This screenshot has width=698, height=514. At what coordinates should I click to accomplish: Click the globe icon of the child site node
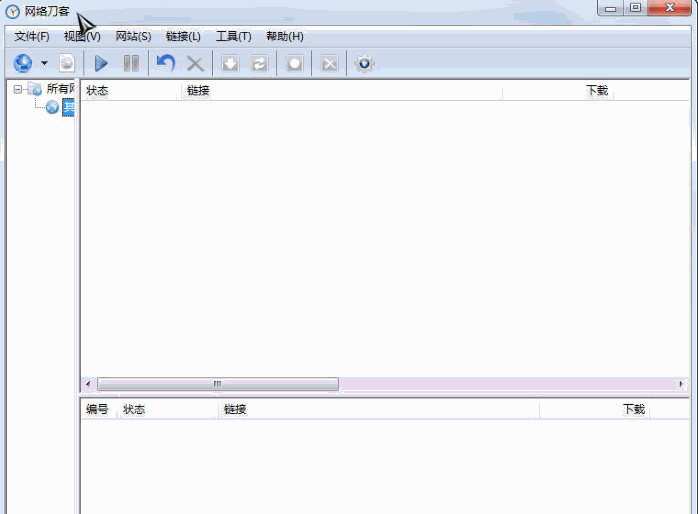tap(52, 107)
